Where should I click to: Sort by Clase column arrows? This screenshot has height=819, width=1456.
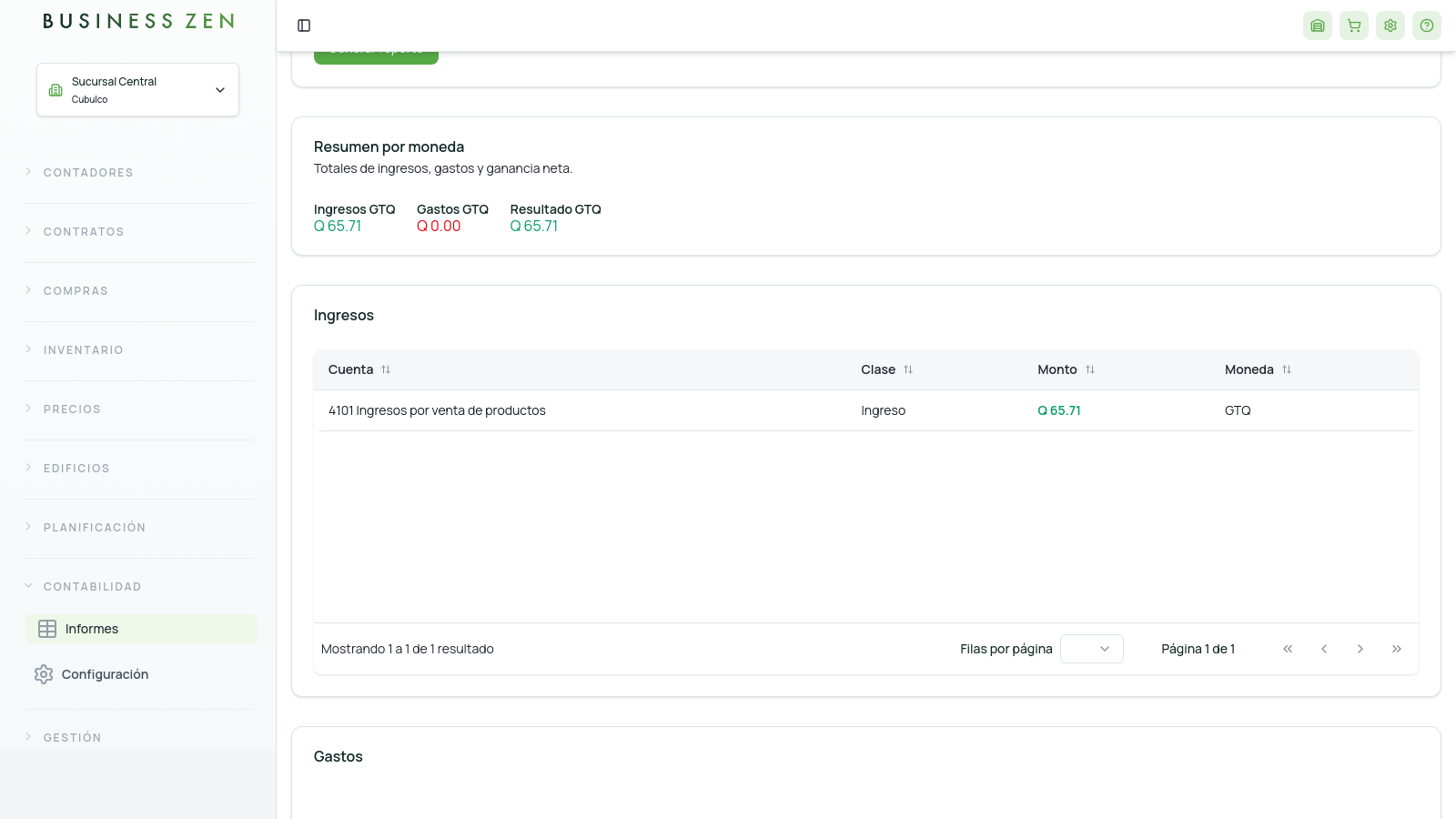click(908, 369)
